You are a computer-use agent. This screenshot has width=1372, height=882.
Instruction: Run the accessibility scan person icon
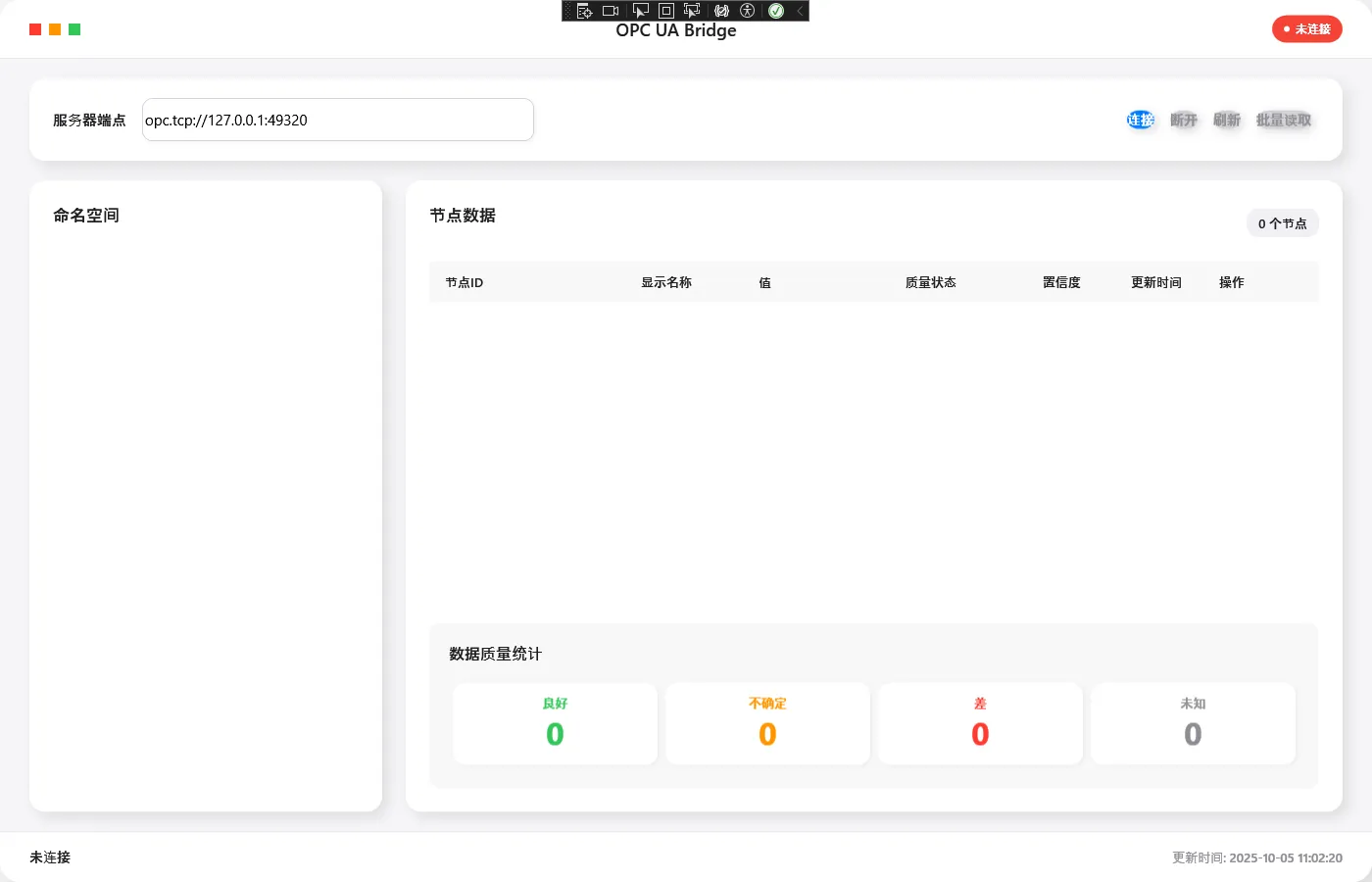[x=748, y=11]
